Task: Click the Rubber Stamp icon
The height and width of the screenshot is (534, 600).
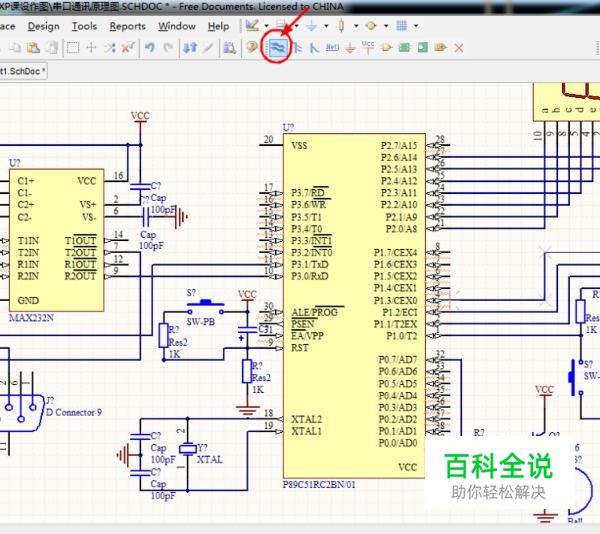Action: 52,48
